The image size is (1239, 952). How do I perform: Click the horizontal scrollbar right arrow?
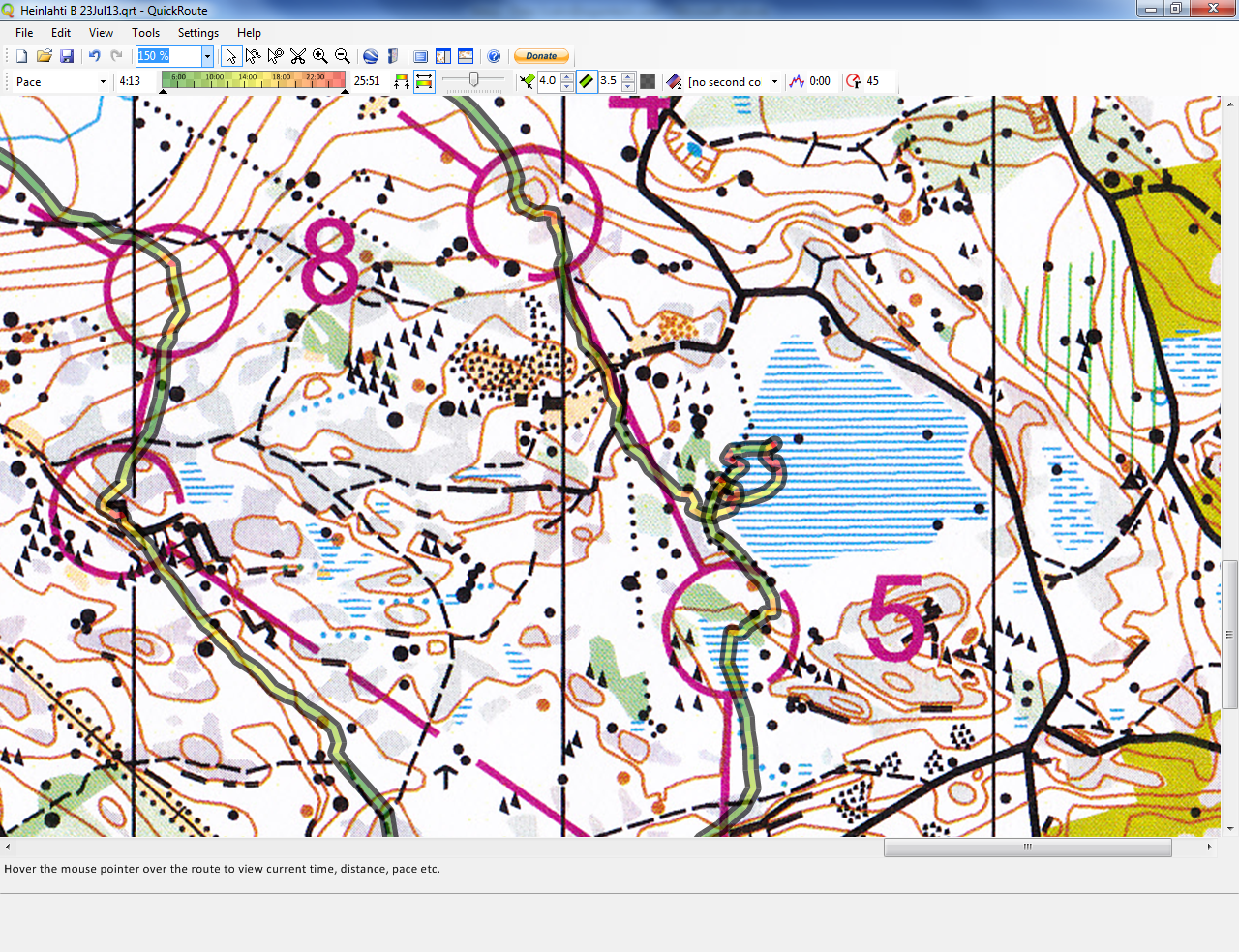pyautogui.click(x=1210, y=847)
